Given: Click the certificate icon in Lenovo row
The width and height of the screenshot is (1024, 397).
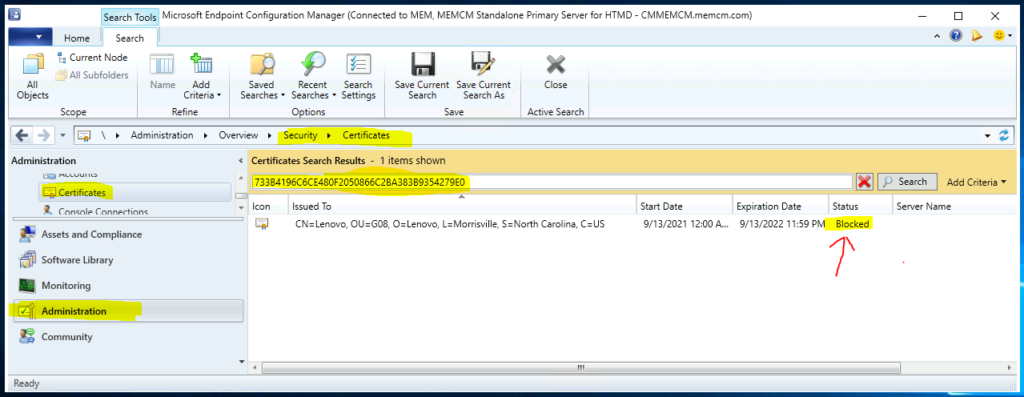Looking at the screenshot, I should tap(261, 224).
